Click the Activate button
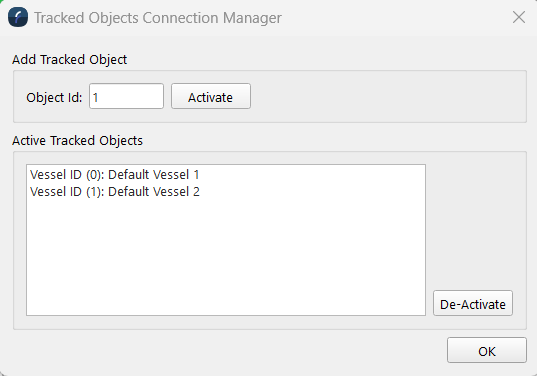The width and height of the screenshot is (537, 376). (x=211, y=96)
